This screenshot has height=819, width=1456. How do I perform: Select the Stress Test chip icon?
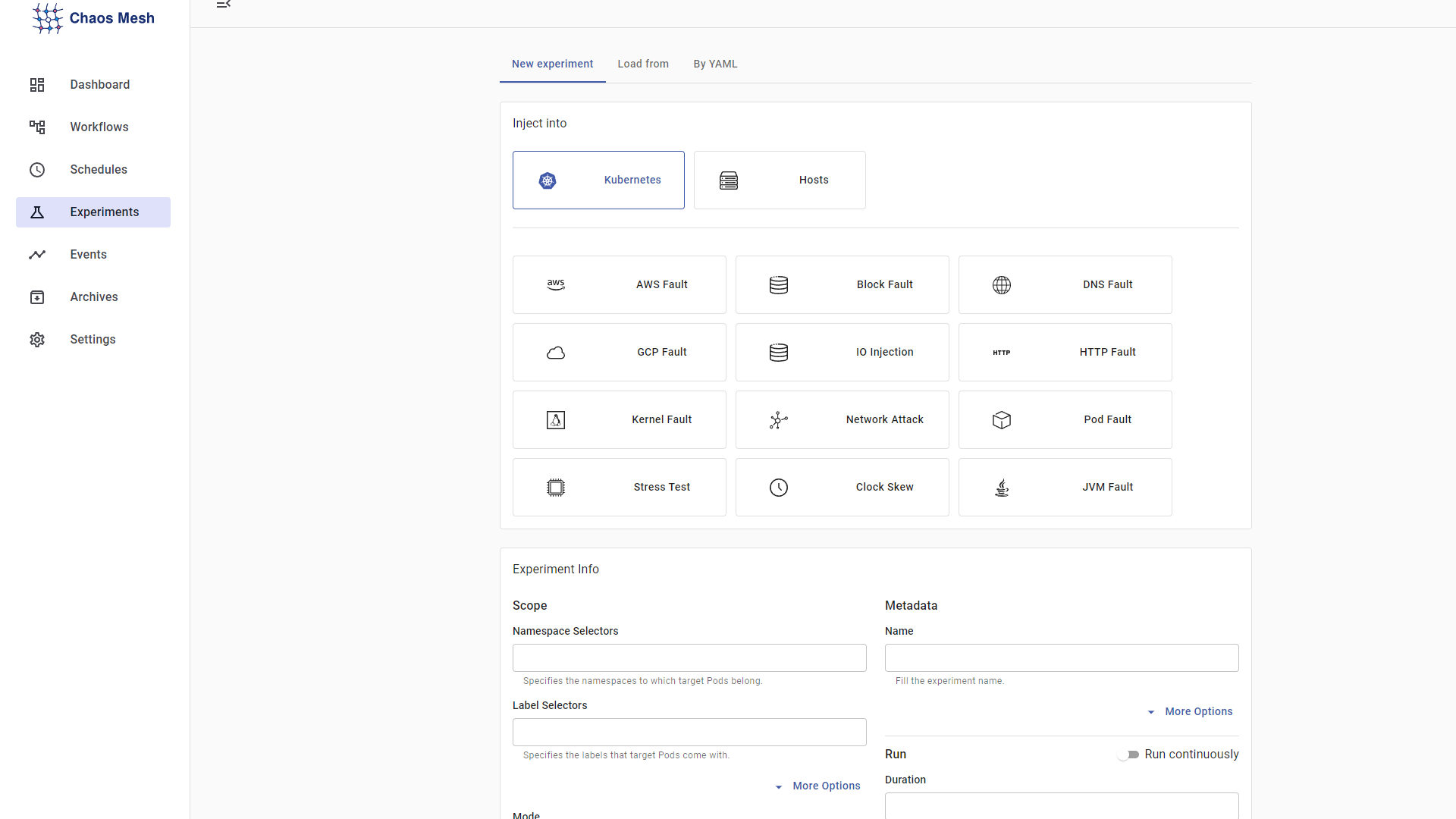pos(556,488)
